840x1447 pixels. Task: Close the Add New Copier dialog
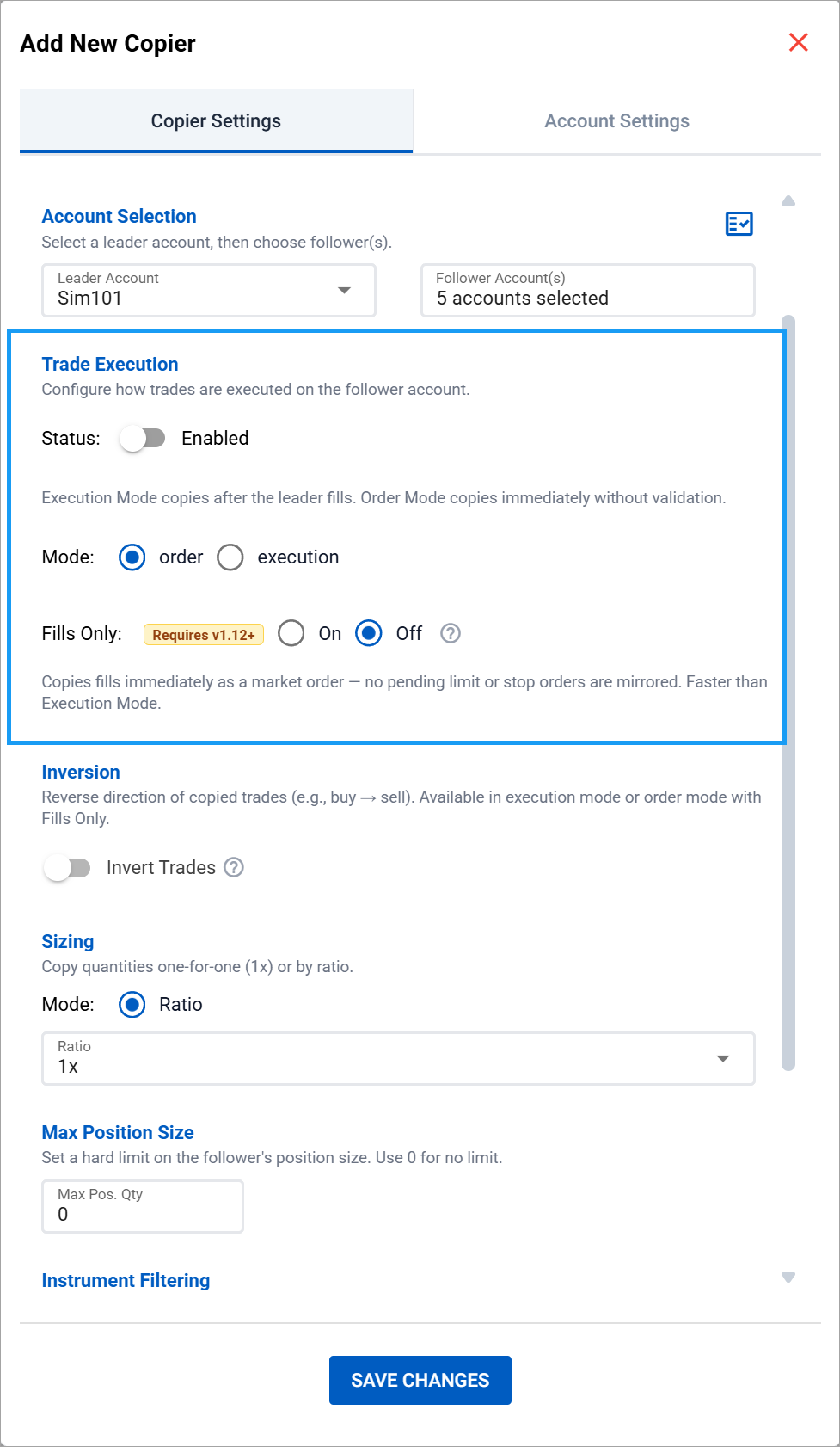pyautogui.click(x=798, y=42)
